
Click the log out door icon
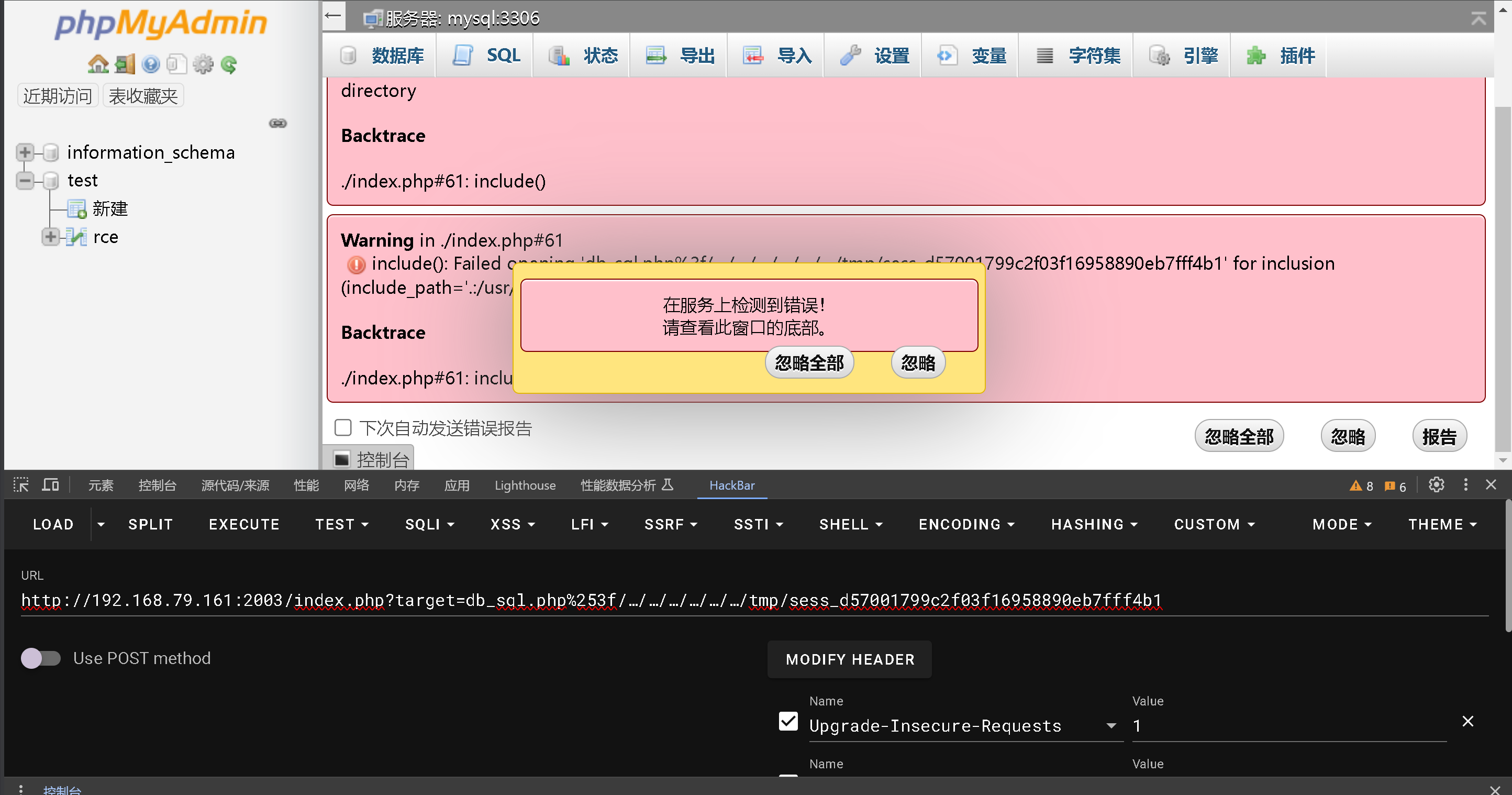pos(125,64)
